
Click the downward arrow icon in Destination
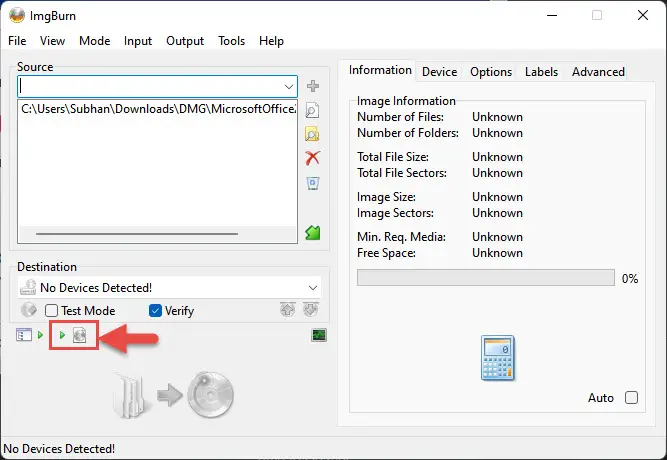(311, 309)
